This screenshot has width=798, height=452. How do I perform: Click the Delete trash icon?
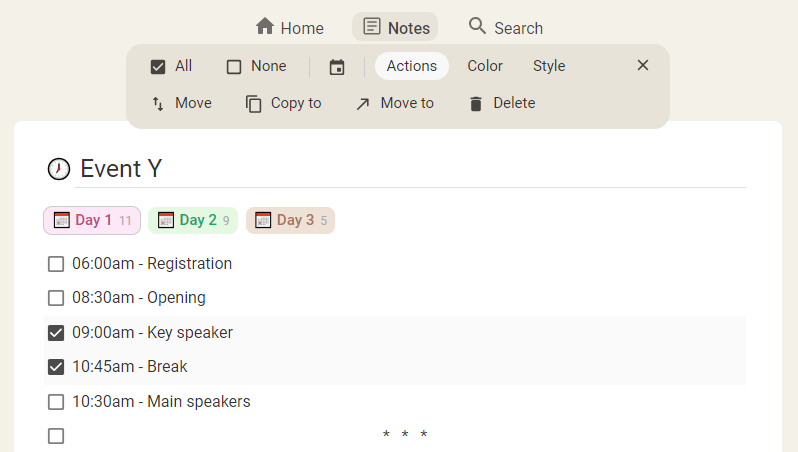pyautogui.click(x=476, y=104)
